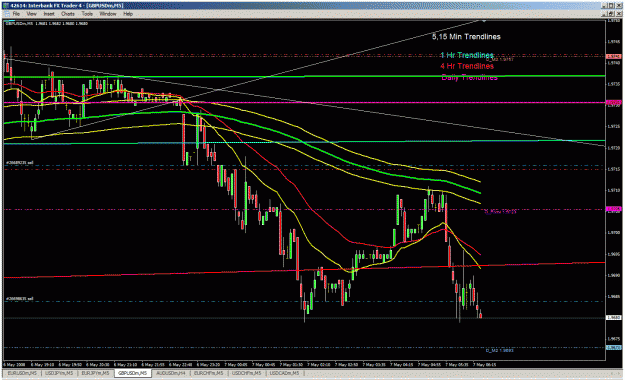Switch to the USDJPYm,M5 chart tab

tap(59, 373)
